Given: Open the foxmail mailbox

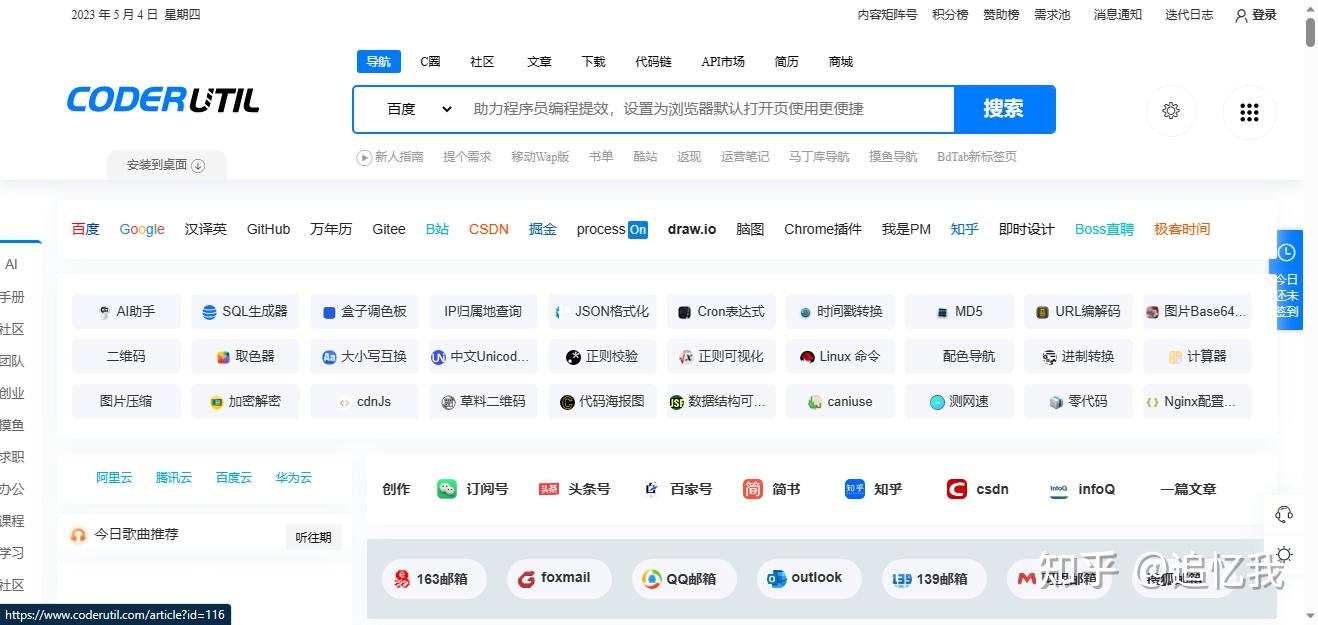Looking at the screenshot, I should [558, 578].
